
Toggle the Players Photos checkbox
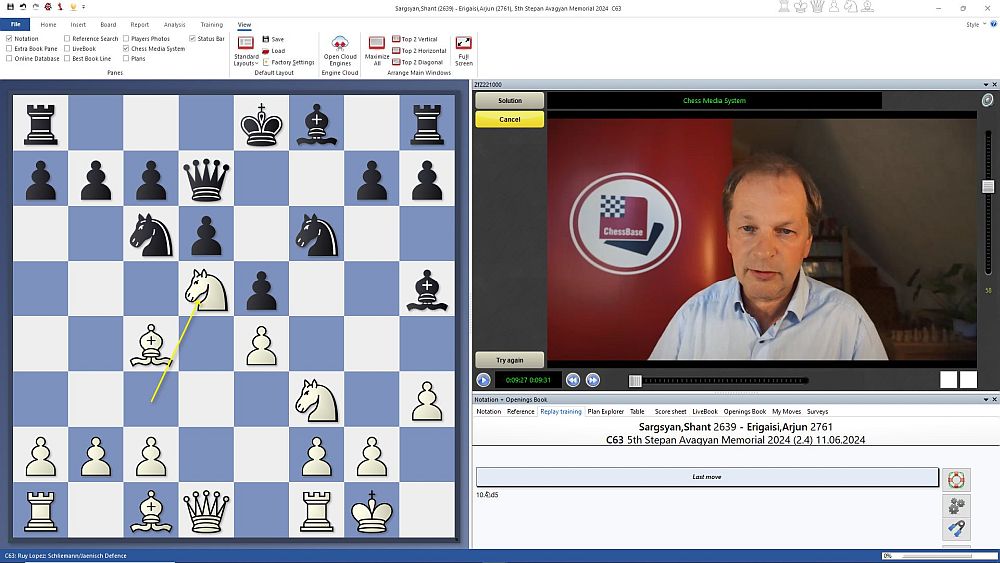126,39
